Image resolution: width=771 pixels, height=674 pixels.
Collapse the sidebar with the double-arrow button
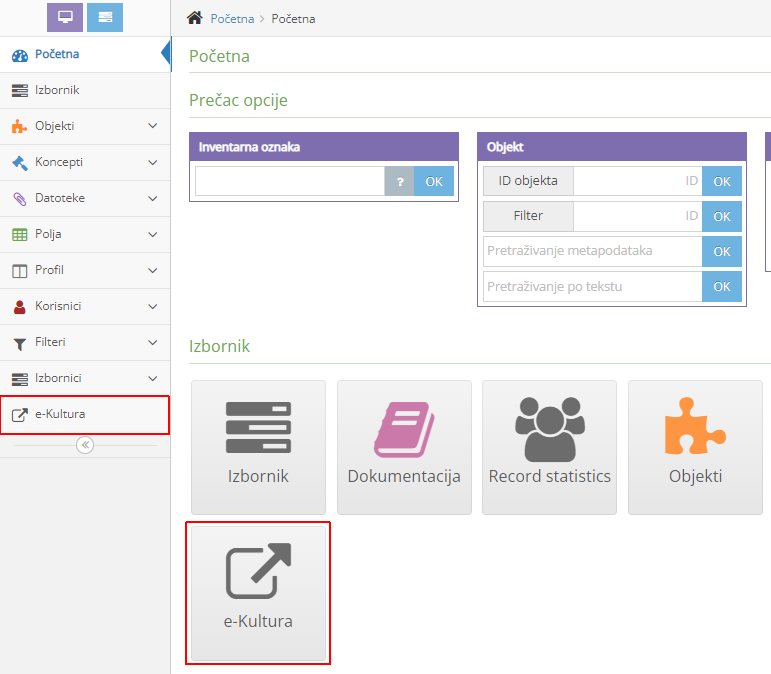point(85,445)
